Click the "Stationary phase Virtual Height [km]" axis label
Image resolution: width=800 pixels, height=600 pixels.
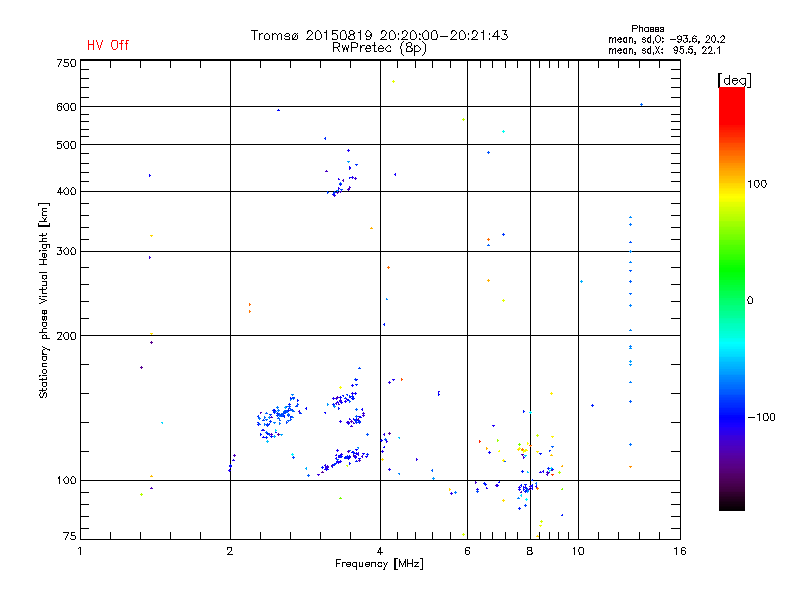click(x=44, y=300)
